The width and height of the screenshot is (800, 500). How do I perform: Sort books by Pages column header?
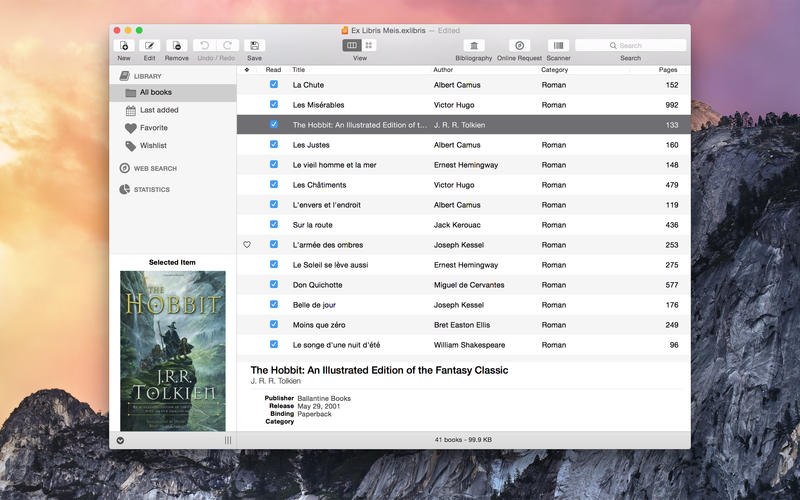(667, 70)
